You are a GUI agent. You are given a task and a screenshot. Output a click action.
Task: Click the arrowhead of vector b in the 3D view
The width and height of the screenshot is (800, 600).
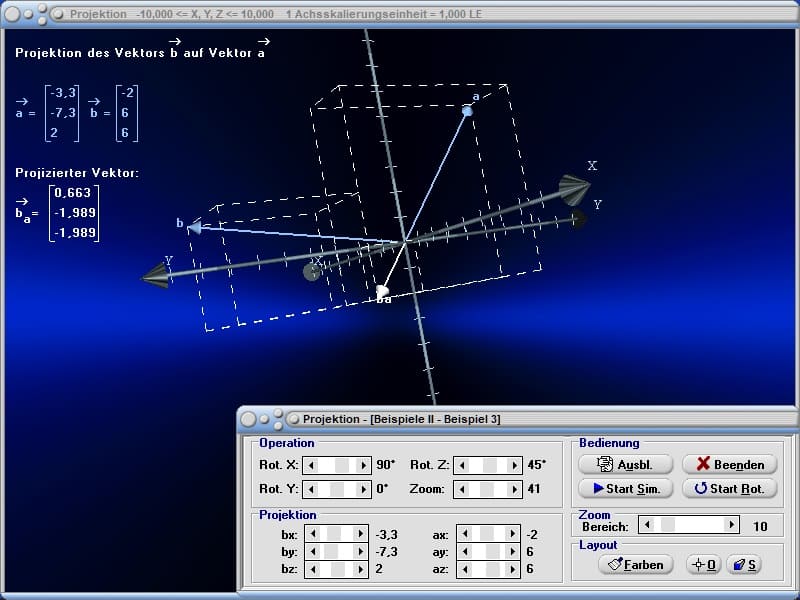tap(194, 227)
